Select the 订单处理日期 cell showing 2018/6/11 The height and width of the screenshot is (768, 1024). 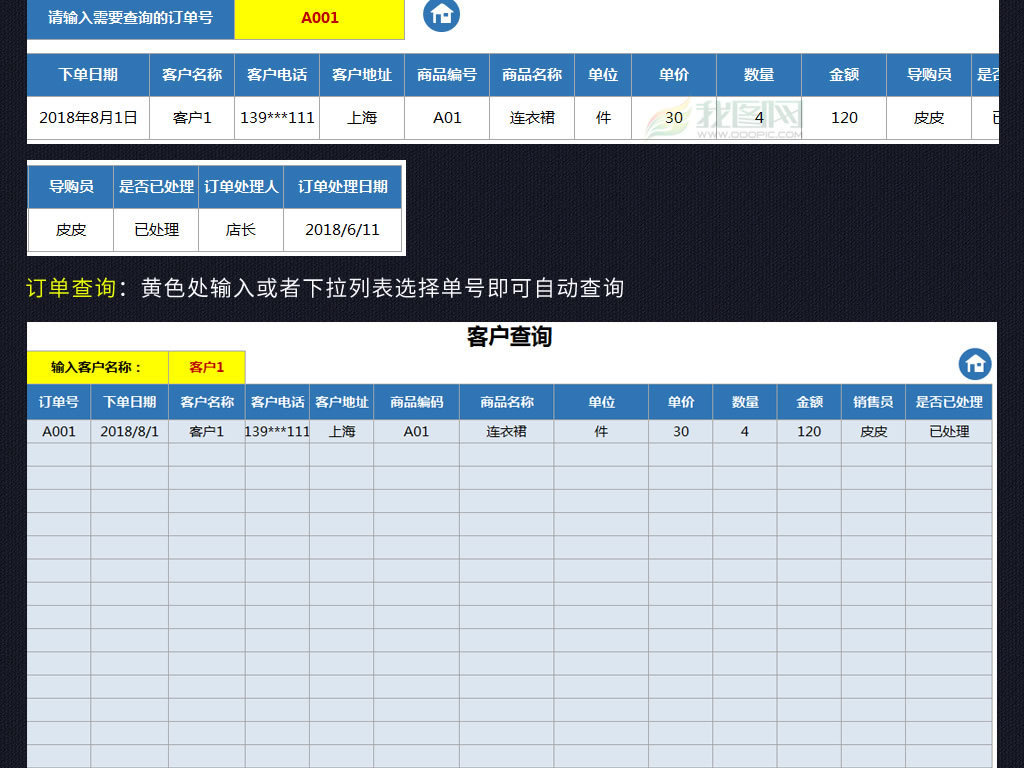[x=343, y=230]
